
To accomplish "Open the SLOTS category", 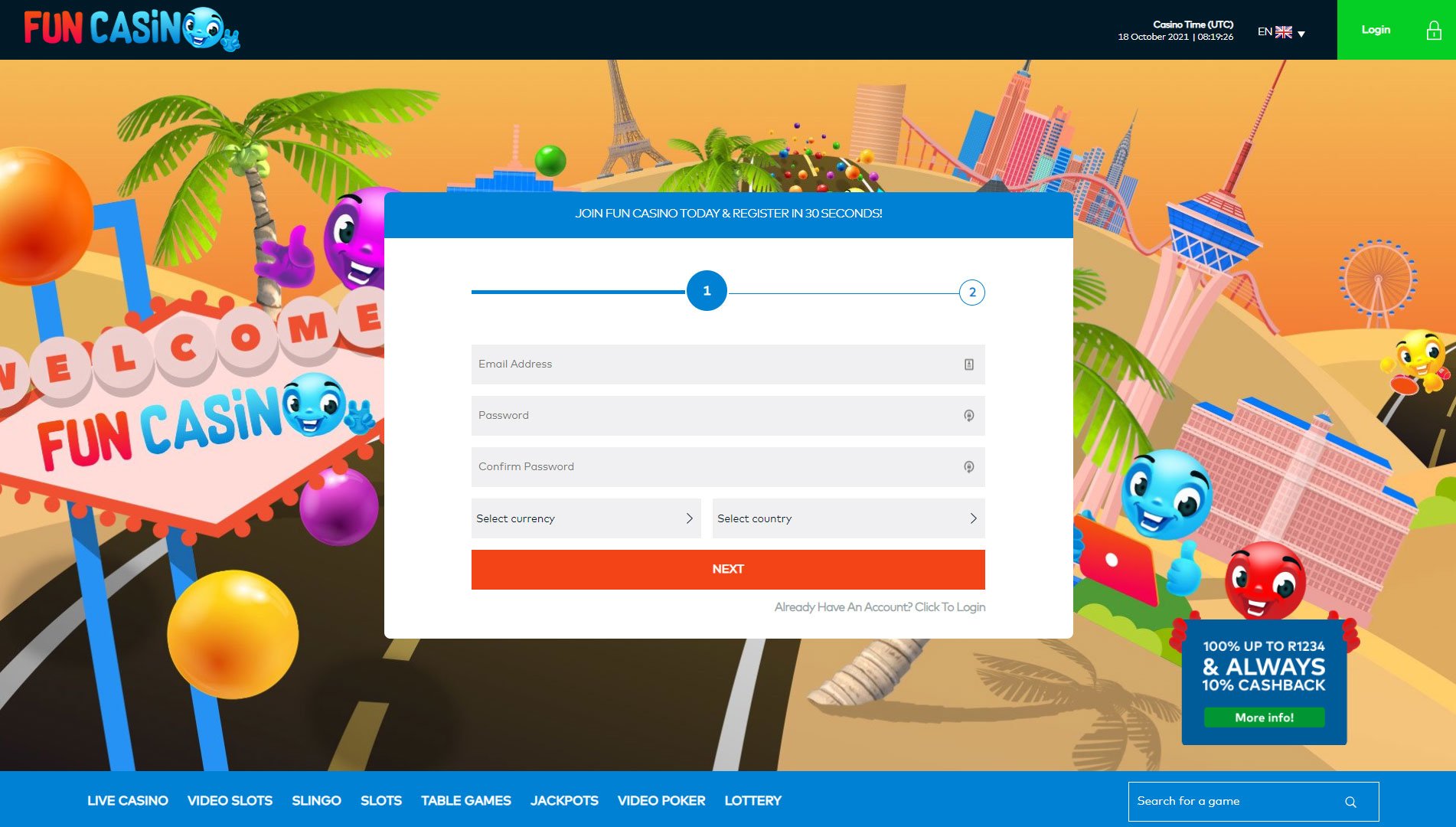I will click(x=381, y=801).
